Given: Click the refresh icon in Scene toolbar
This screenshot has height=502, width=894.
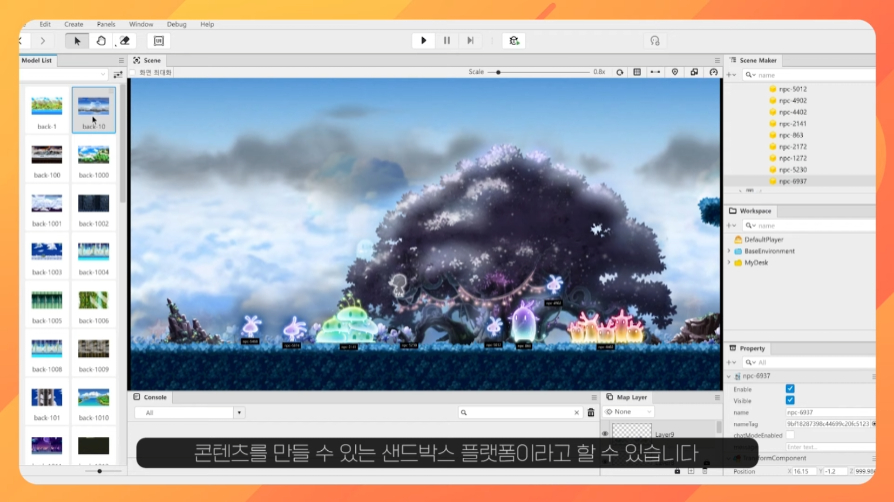Looking at the screenshot, I should tap(620, 72).
